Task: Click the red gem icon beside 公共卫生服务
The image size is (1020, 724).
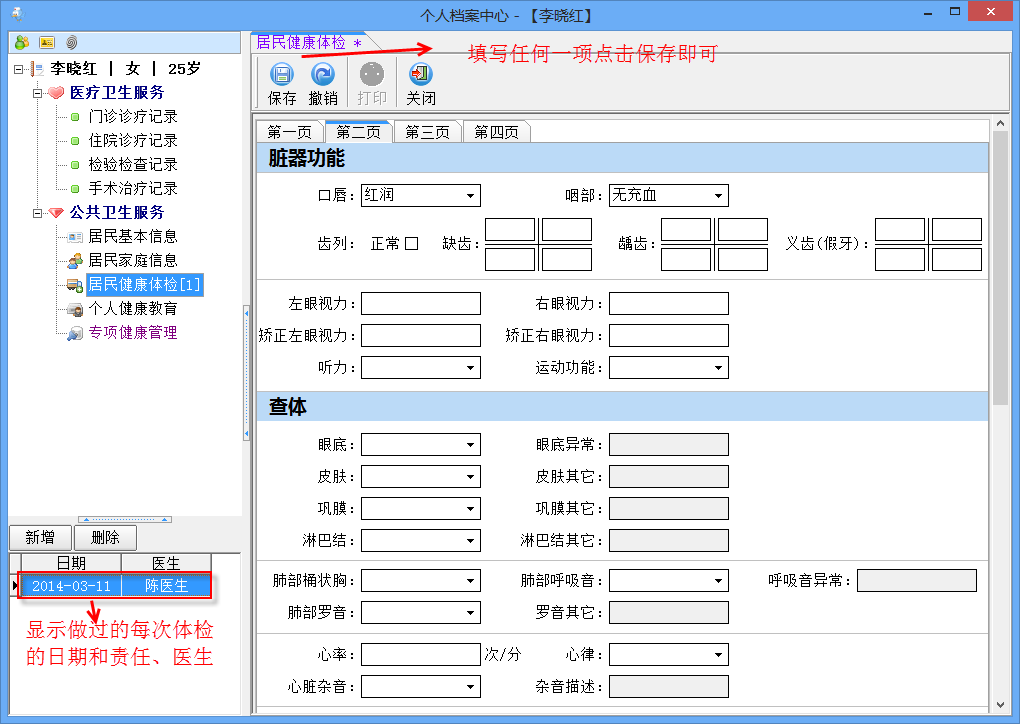Action: pos(57,213)
